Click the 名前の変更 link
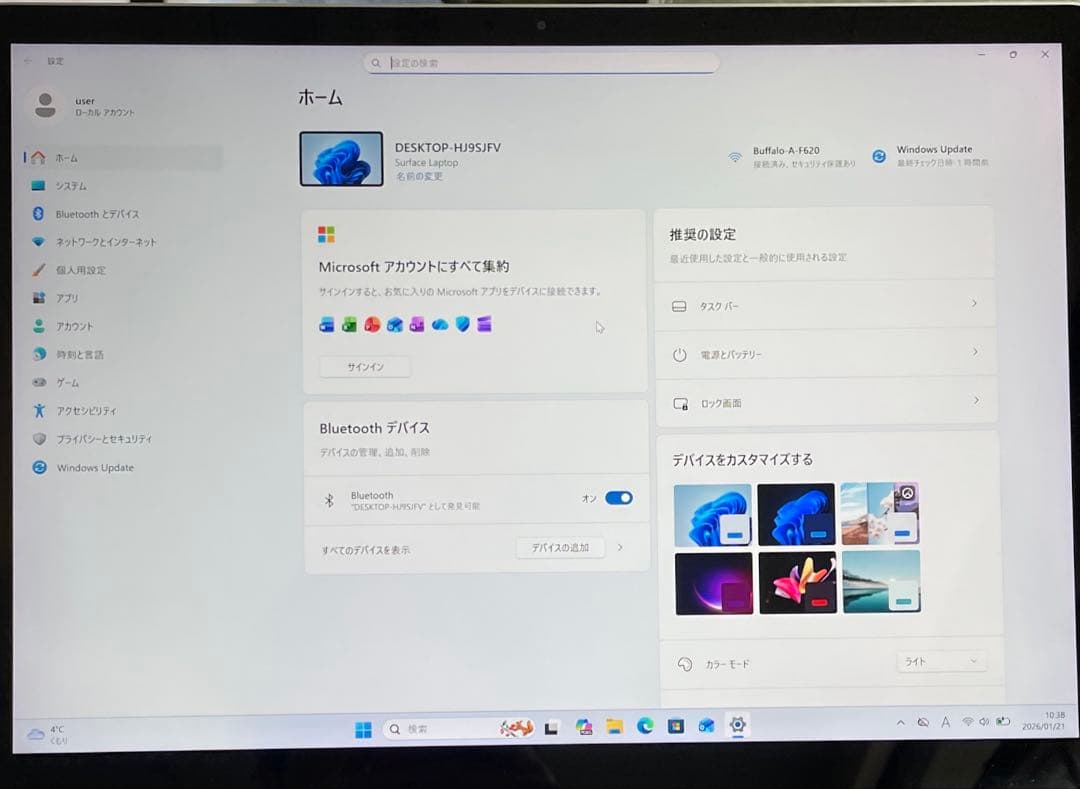The width and height of the screenshot is (1080, 789). click(418, 177)
